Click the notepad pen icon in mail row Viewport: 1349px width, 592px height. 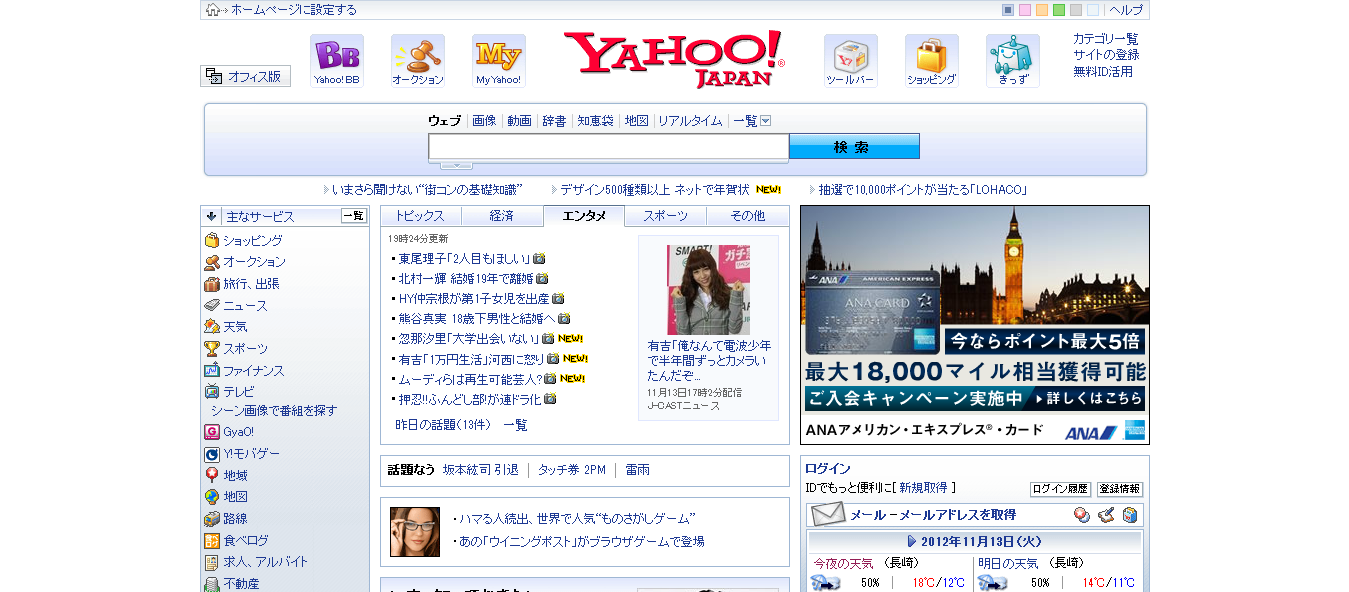pos(1106,515)
